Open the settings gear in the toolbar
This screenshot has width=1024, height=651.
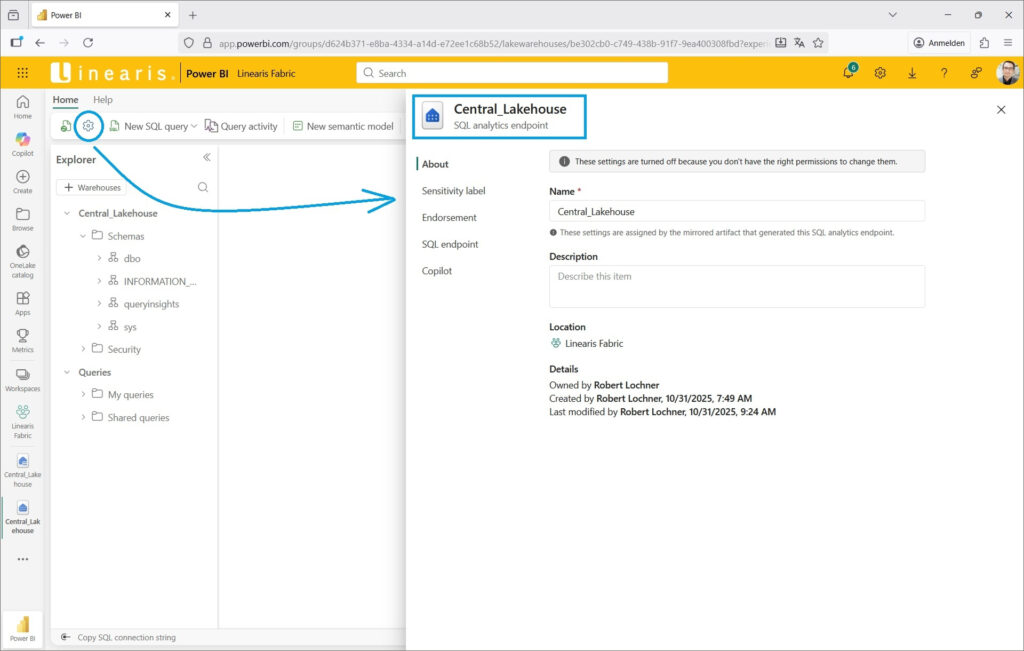(89, 126)
